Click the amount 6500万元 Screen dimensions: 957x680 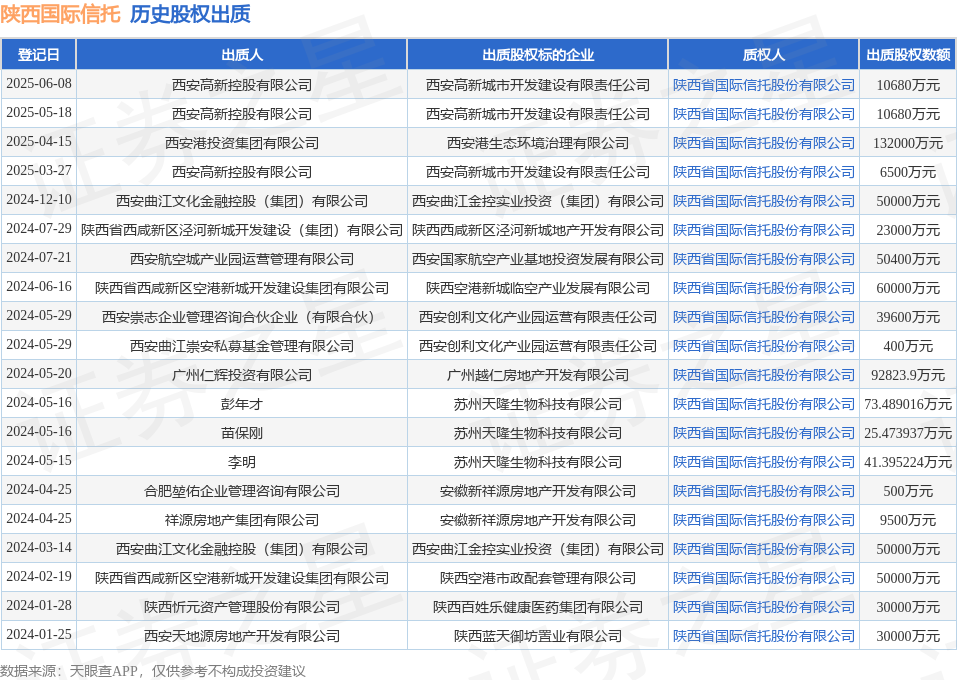click(x=908, y=172)
